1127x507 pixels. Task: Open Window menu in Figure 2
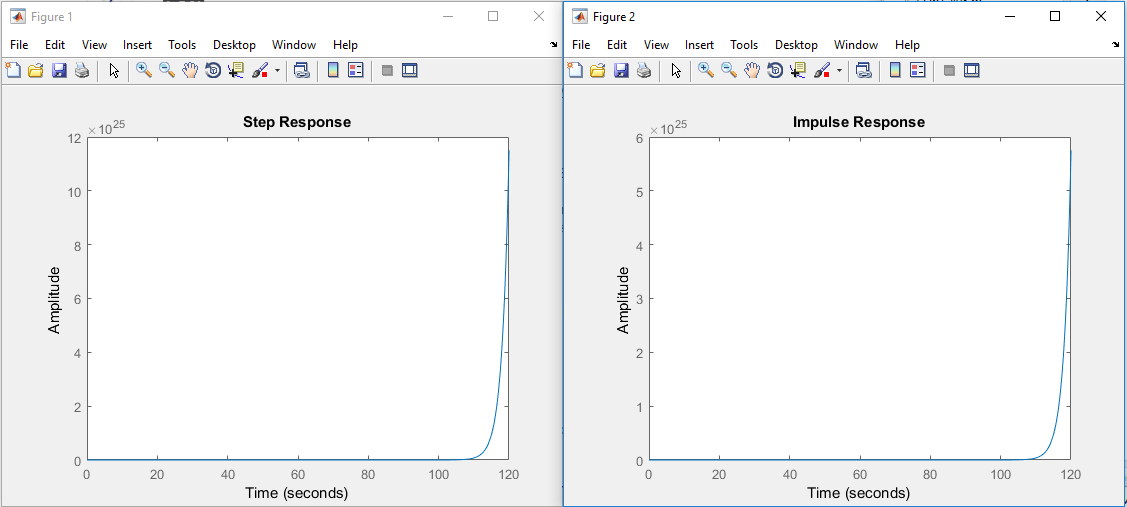(x=856, y=45)
